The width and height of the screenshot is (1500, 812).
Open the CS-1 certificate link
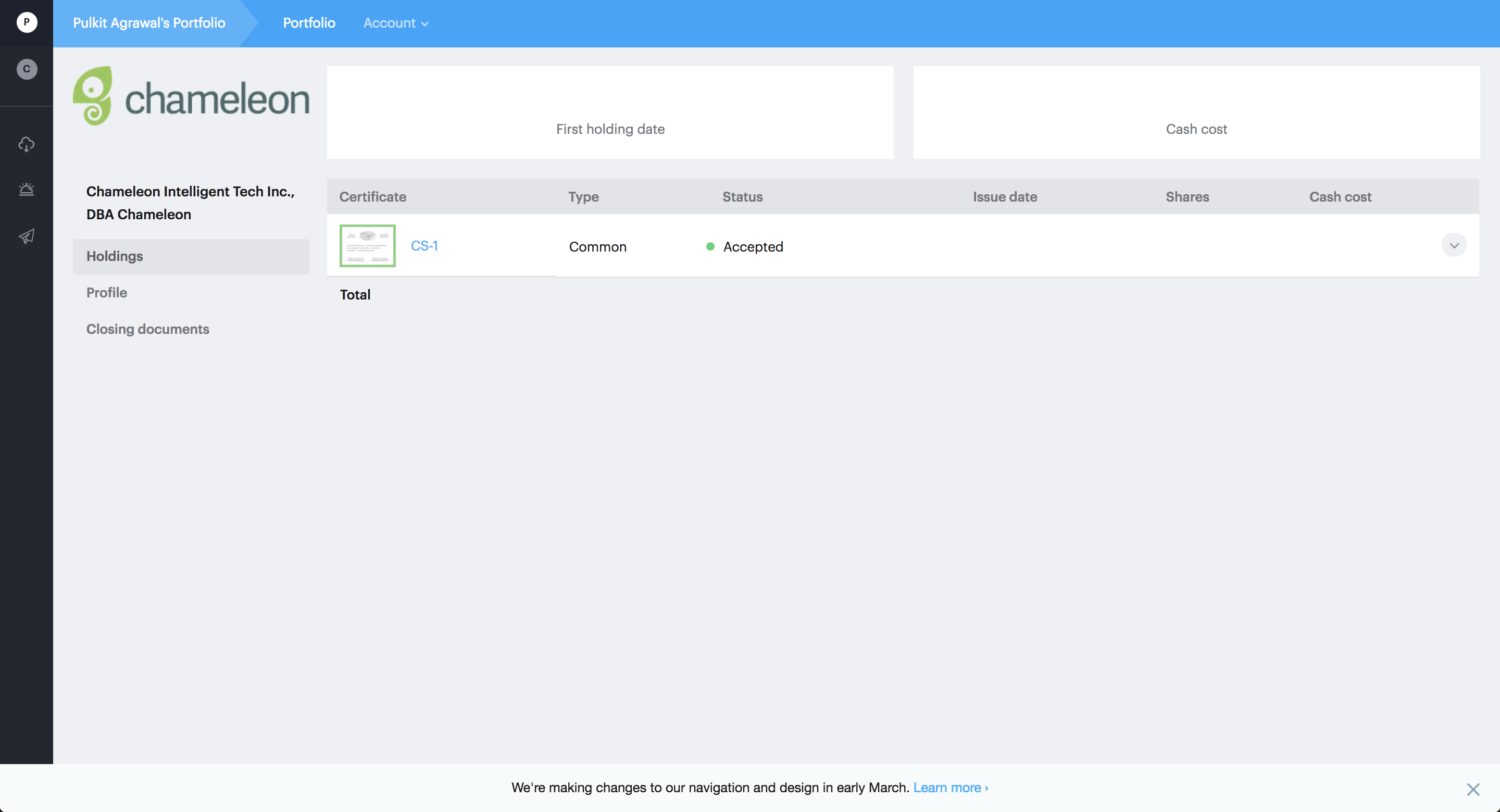pyautogui.click(x=424, y=246)
